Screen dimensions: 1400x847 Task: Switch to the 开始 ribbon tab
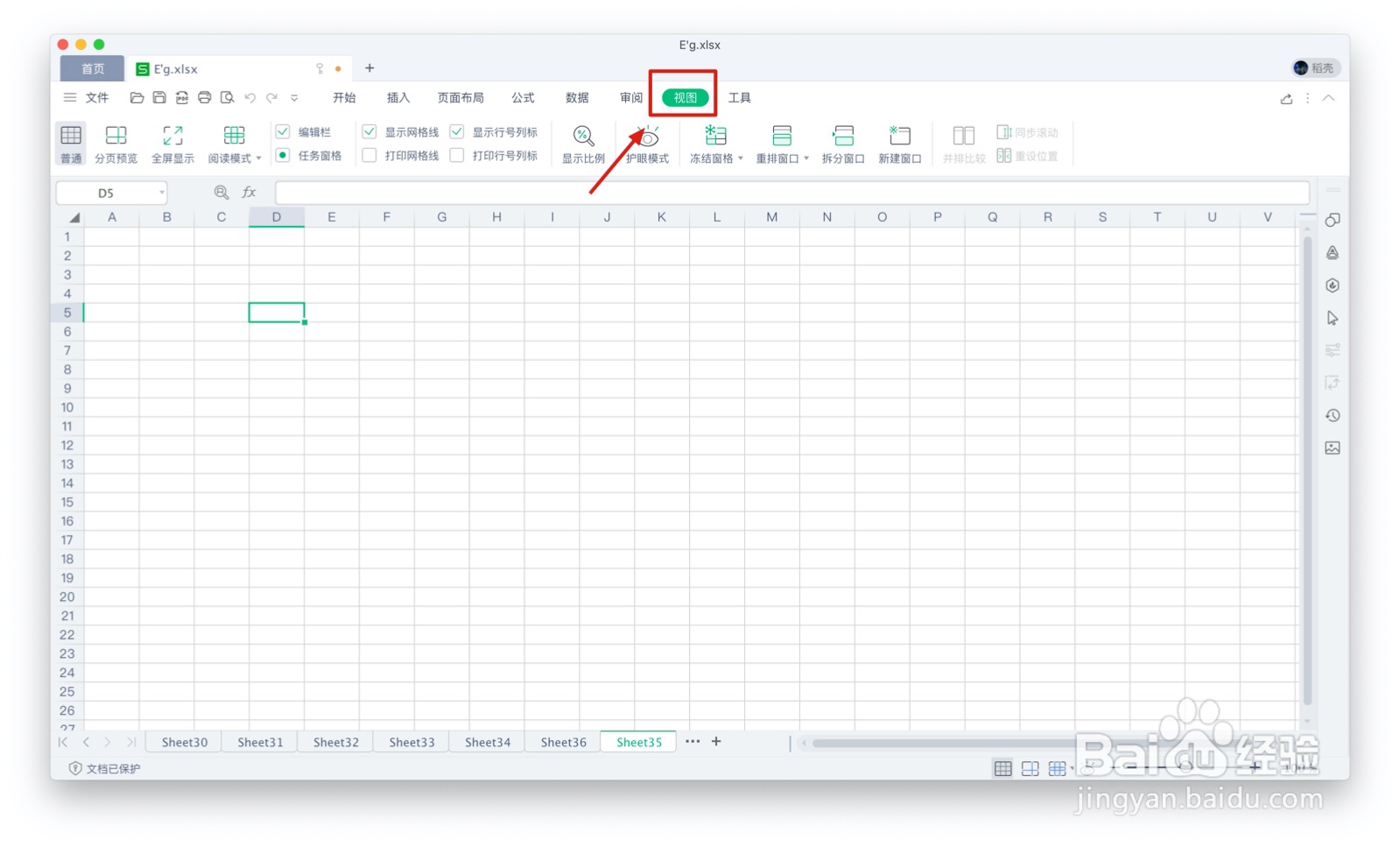coord(344,98)
